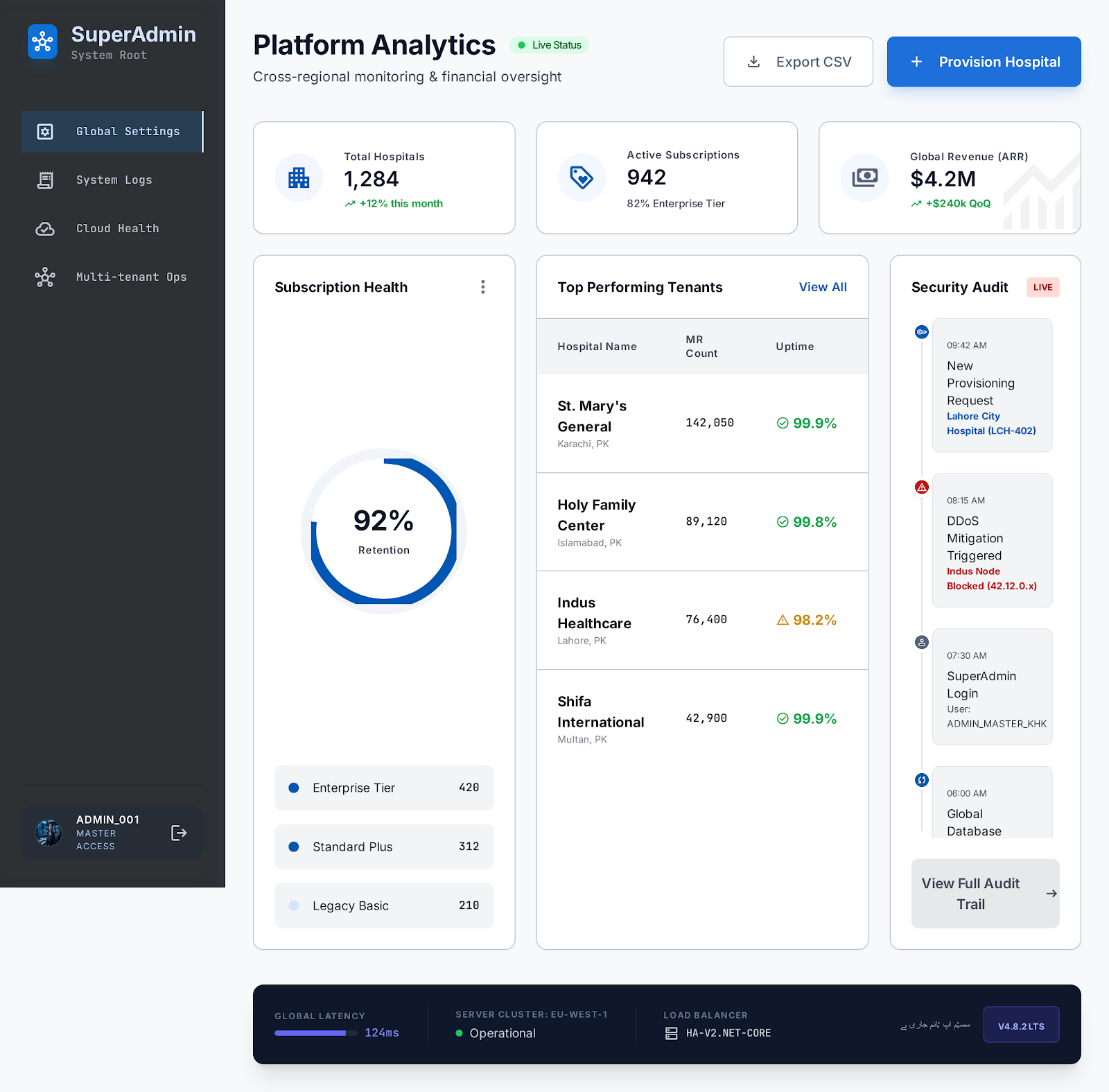Click the +$240k QoQ trend arrow icon
The image size is (1109, 1092).
(x=916, y=204)
